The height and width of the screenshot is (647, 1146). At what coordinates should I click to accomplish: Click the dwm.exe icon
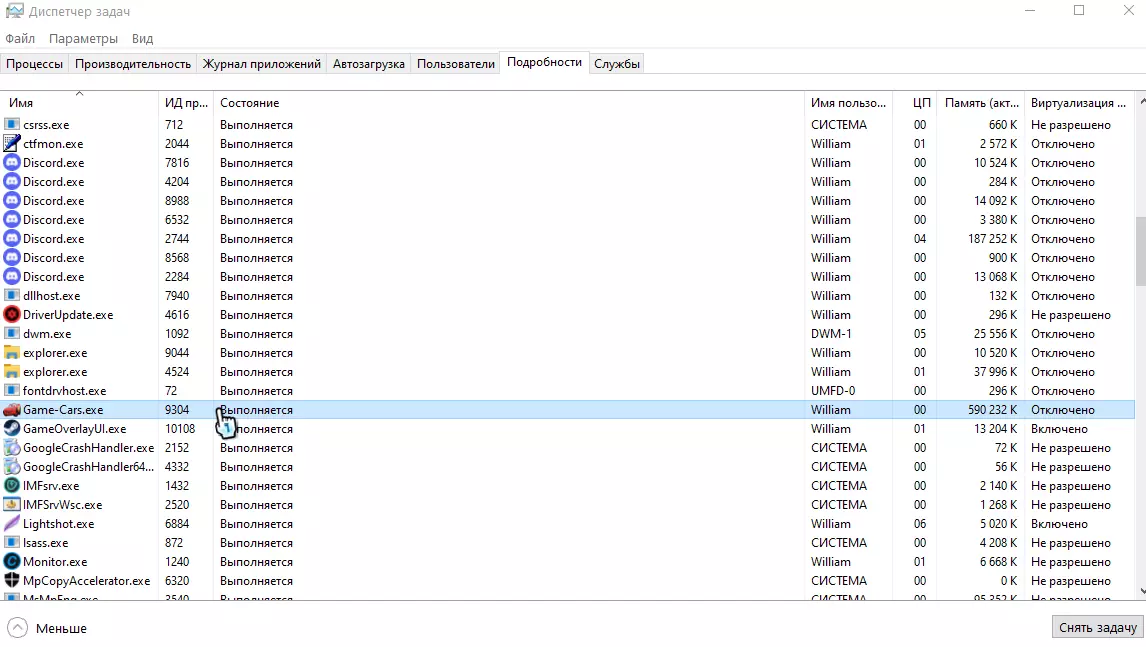coord(12,334)
